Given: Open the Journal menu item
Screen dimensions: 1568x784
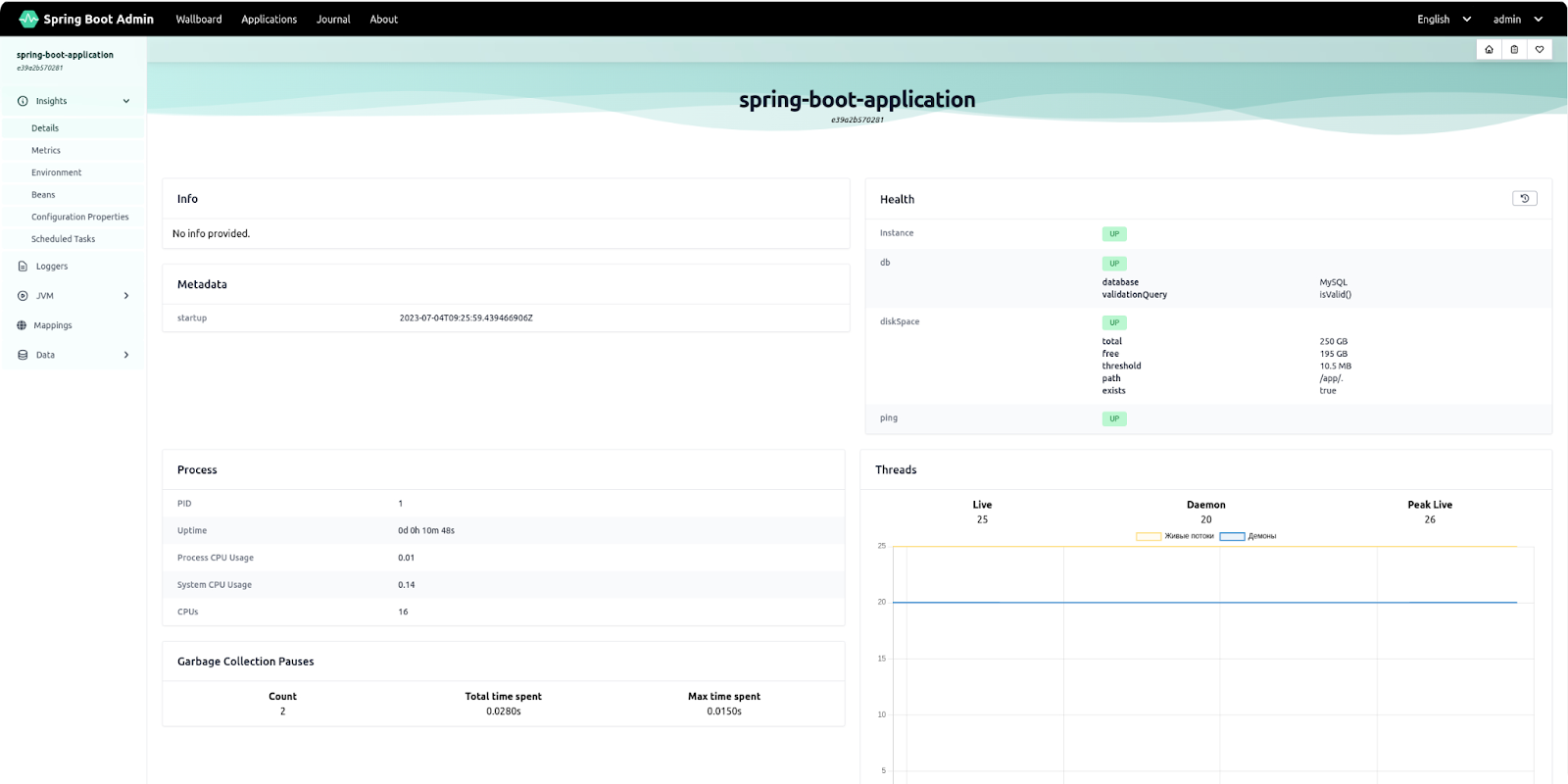Looking at the screenshot, I should pyautogui.click(x=333, y=19).
